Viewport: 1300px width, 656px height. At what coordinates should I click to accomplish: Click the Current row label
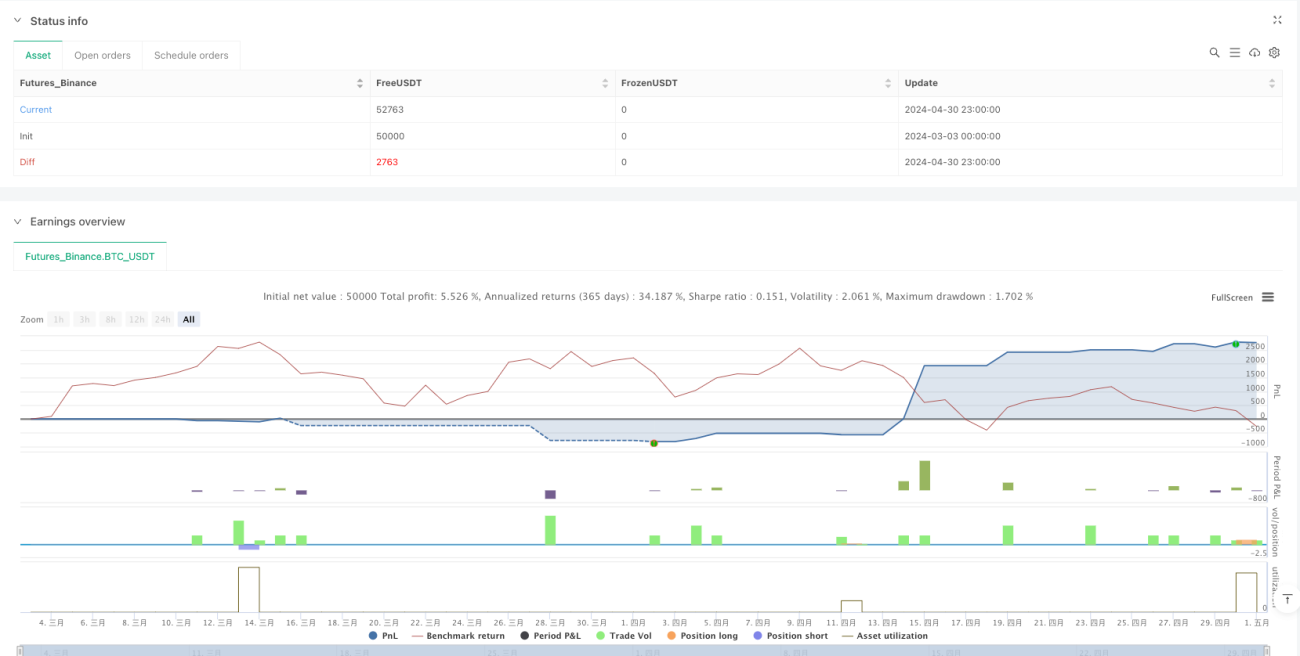coord(36,110)
